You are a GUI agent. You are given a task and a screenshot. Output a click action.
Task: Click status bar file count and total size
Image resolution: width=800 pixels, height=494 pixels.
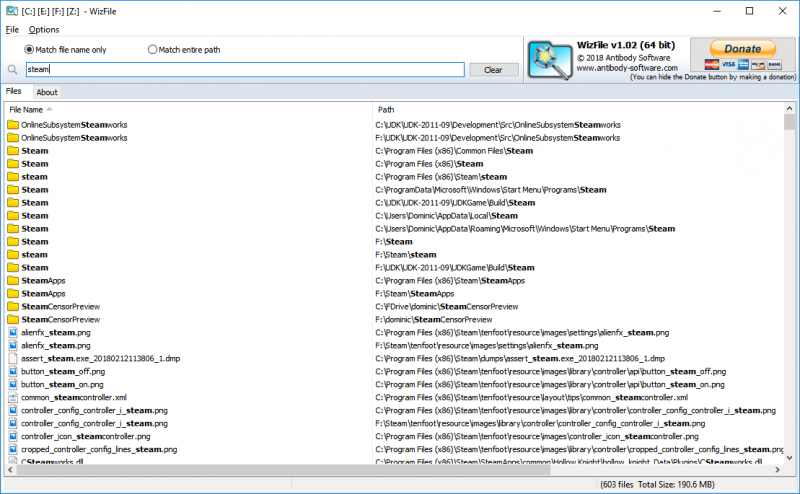tap(657, 484)
